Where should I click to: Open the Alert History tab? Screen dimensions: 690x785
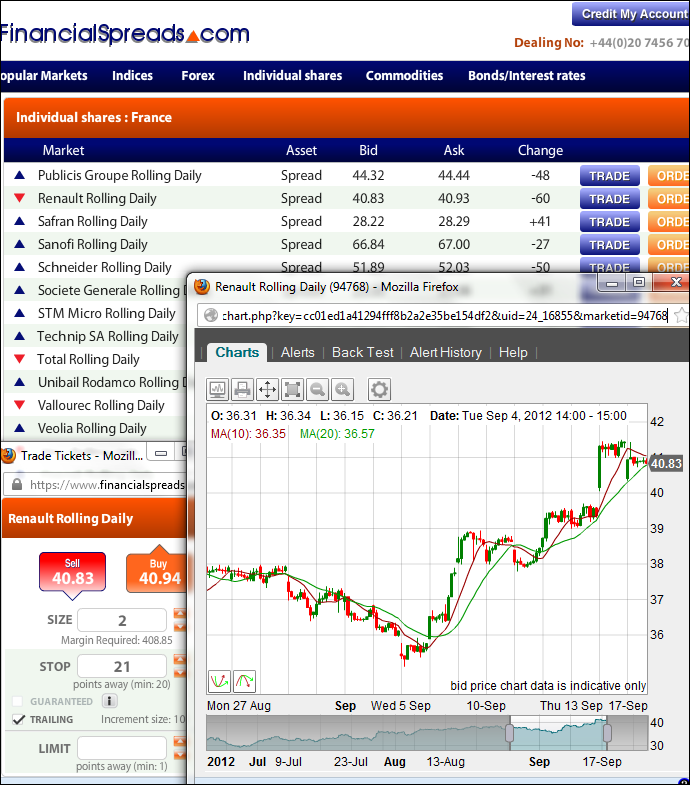(x=446, y=352)
